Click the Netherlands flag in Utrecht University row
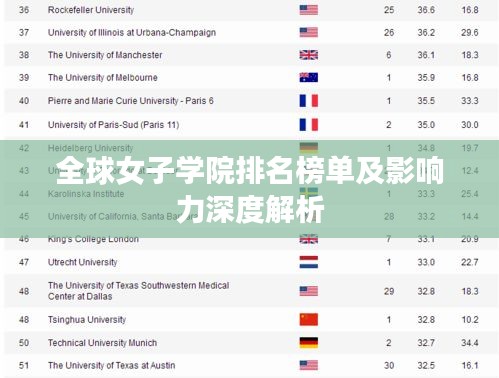Image resolution: width=499 pixels, height=378 pixels. 308,262
